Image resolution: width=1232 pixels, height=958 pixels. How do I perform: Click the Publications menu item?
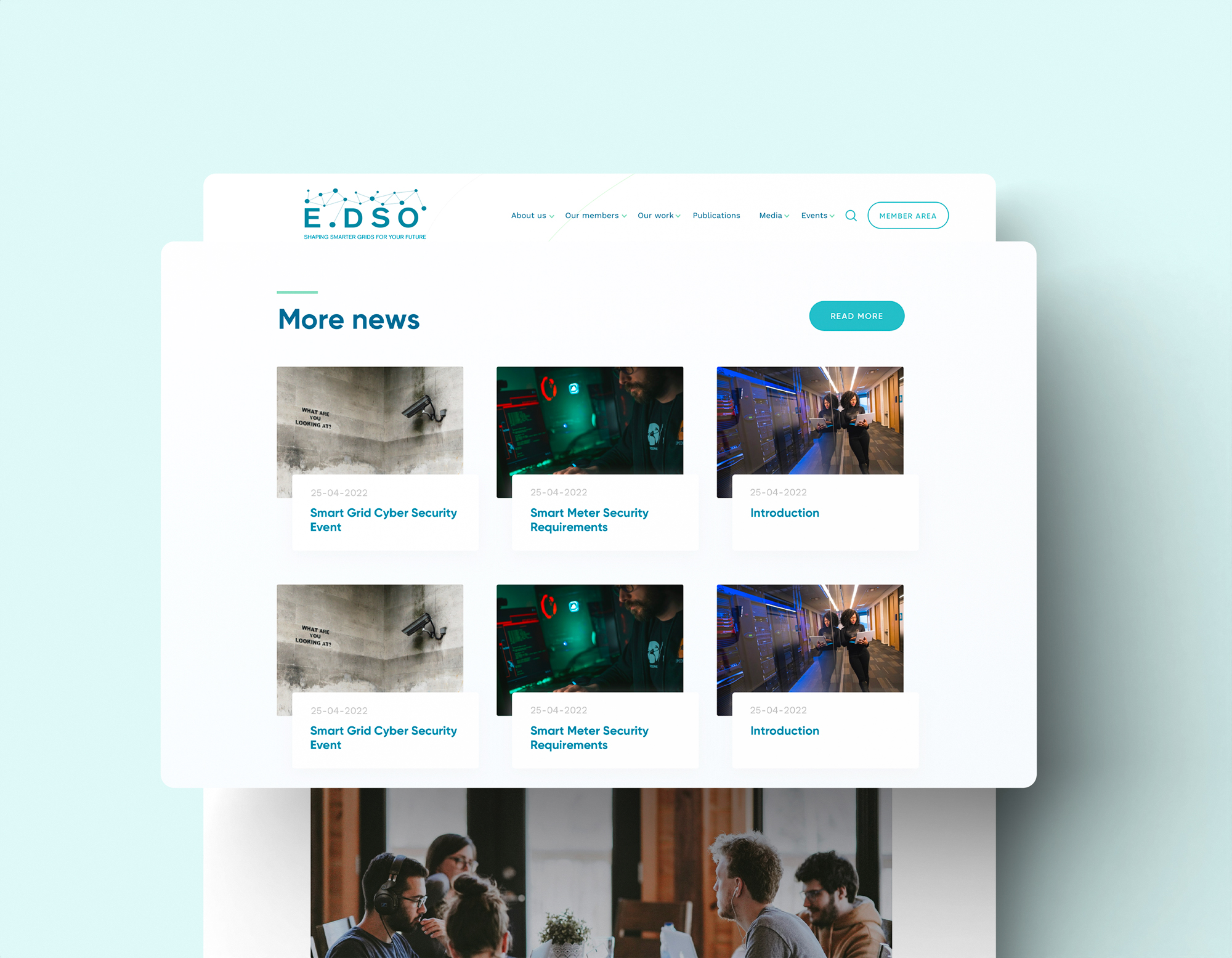(716, 215)
